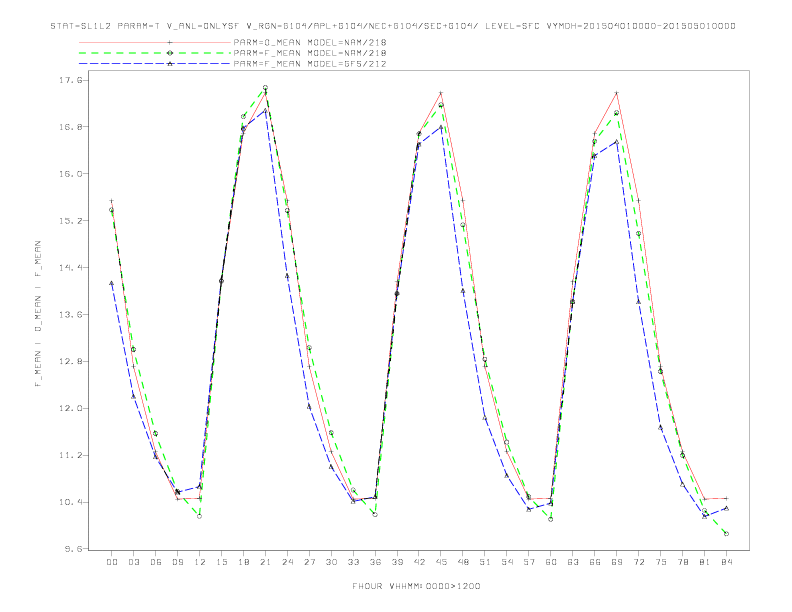The height and width of the screenshot is (612, 792).
Task: Click x-axis forecast hour label 54
Action: (507, 562)
